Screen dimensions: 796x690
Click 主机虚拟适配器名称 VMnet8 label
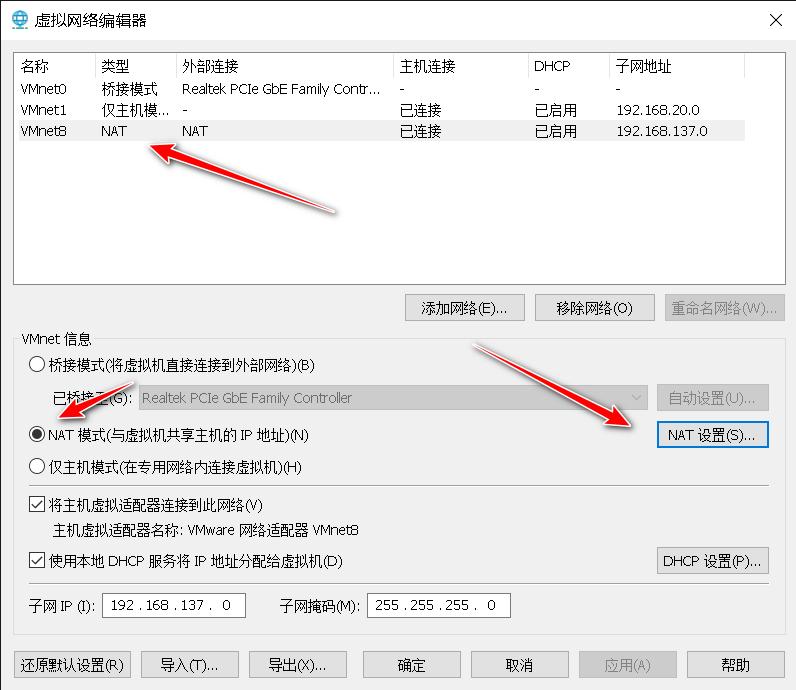(206, 530)
